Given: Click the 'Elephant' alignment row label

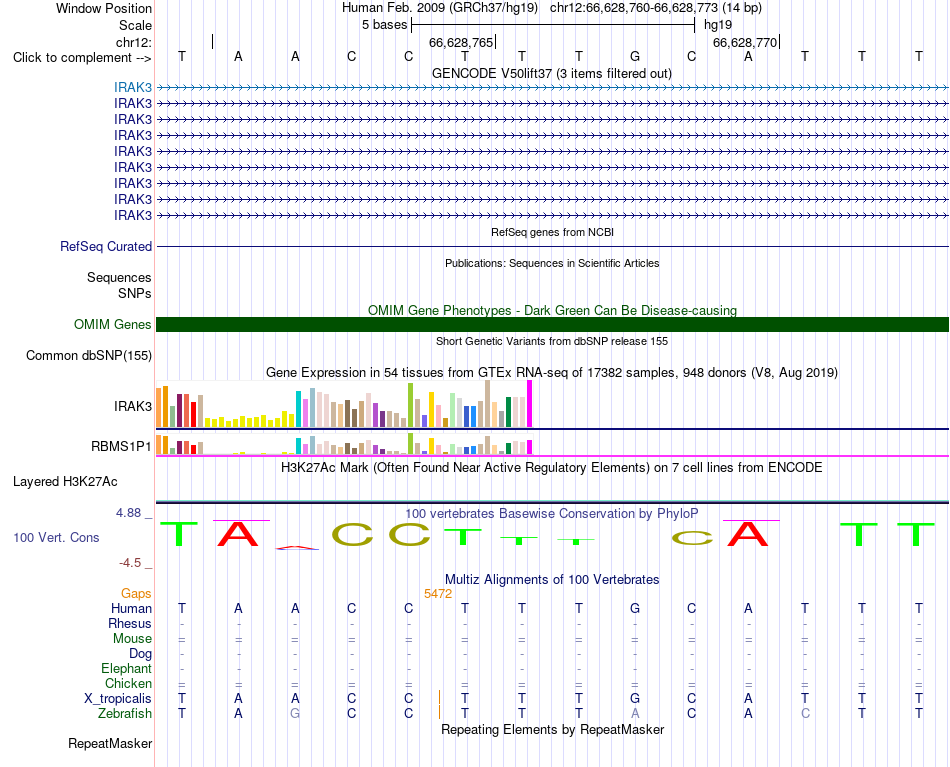Looking at the screenshot, I should click(126, 668).
